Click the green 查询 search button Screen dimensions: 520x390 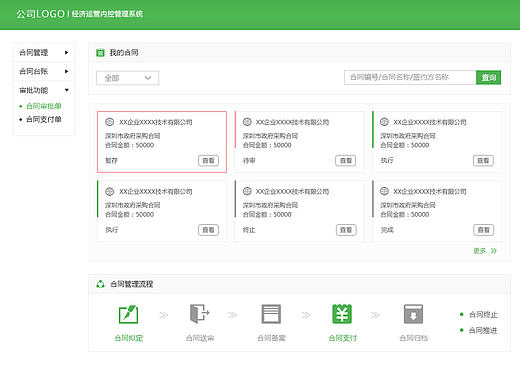click(x=488, y=78)
